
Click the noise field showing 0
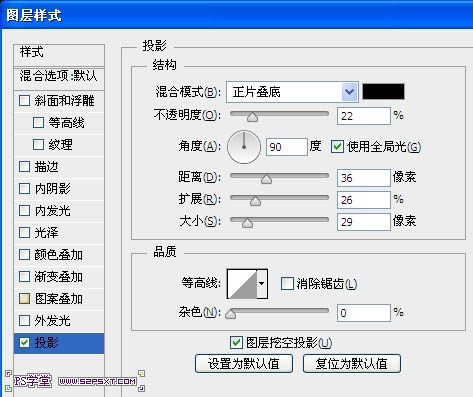click(x=364, y=313)
